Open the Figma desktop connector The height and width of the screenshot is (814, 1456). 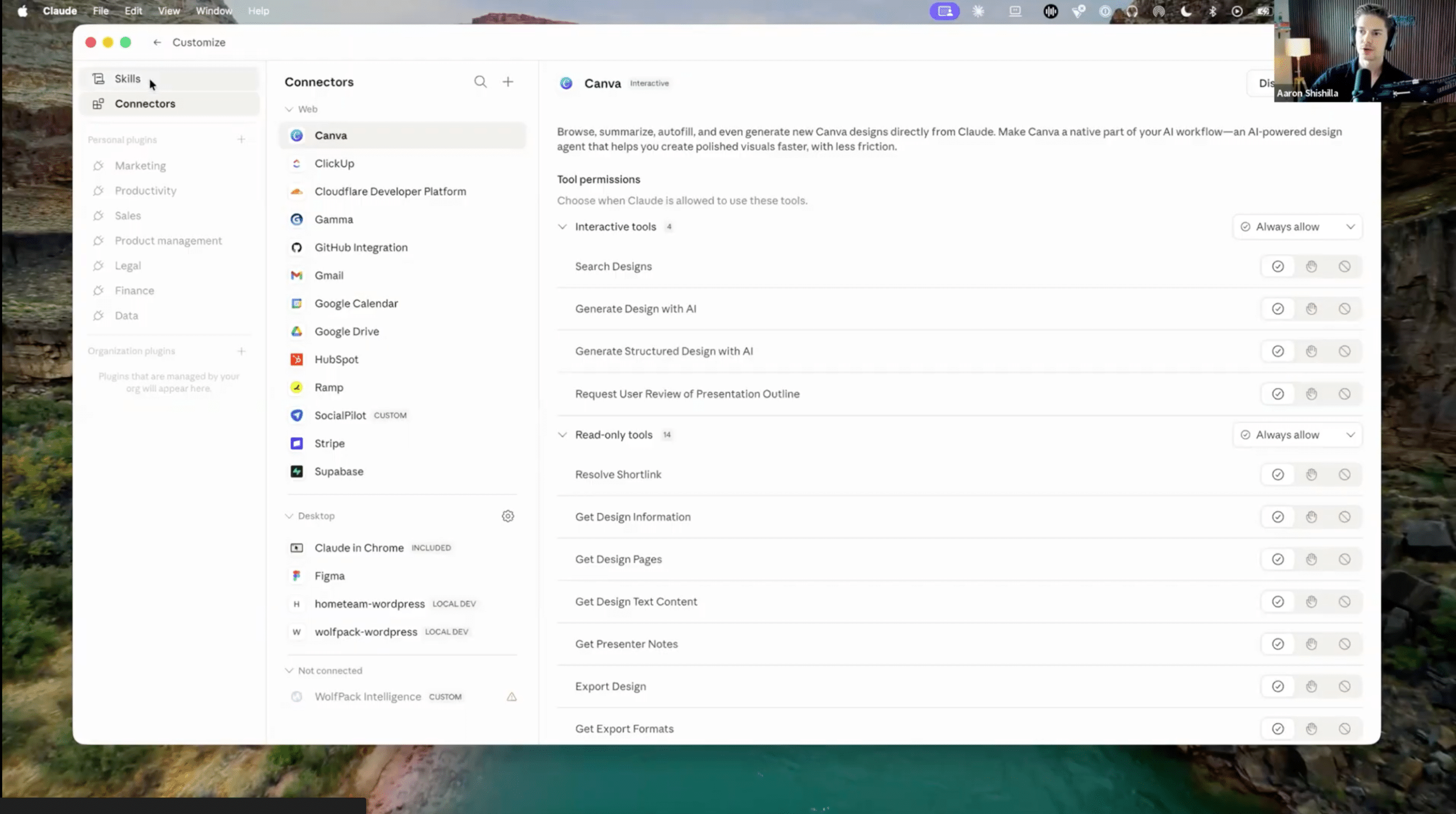403,576
